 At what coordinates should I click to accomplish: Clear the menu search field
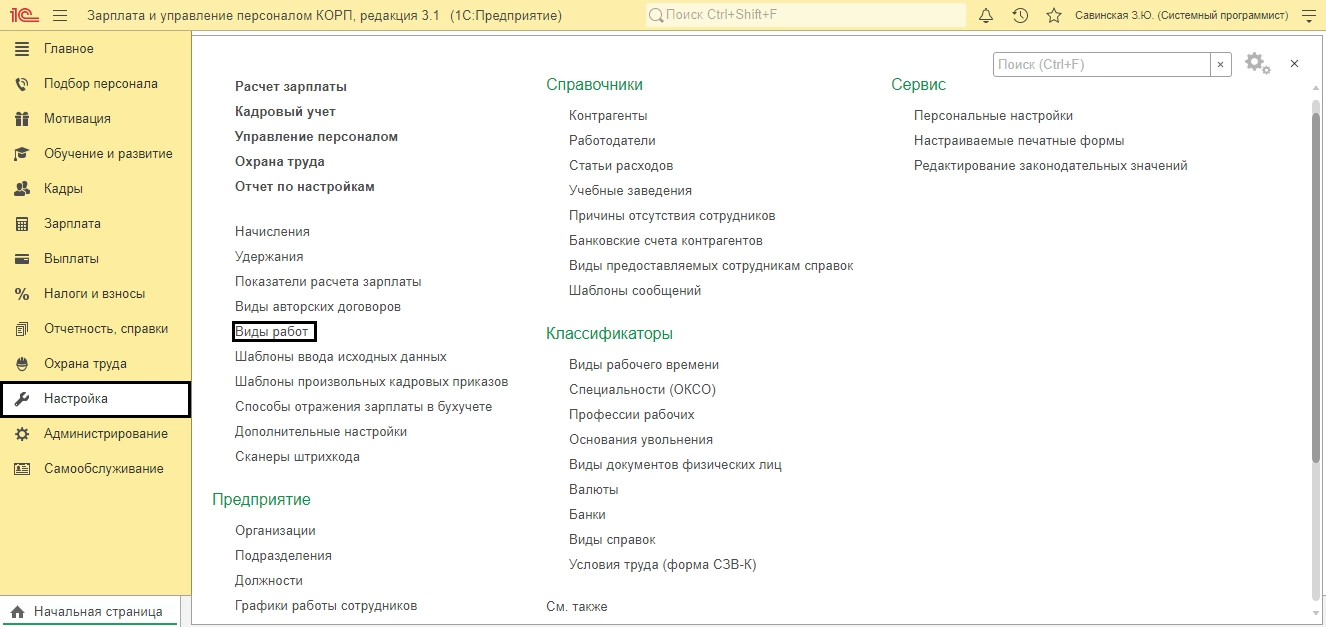[x=1221, y=64]
